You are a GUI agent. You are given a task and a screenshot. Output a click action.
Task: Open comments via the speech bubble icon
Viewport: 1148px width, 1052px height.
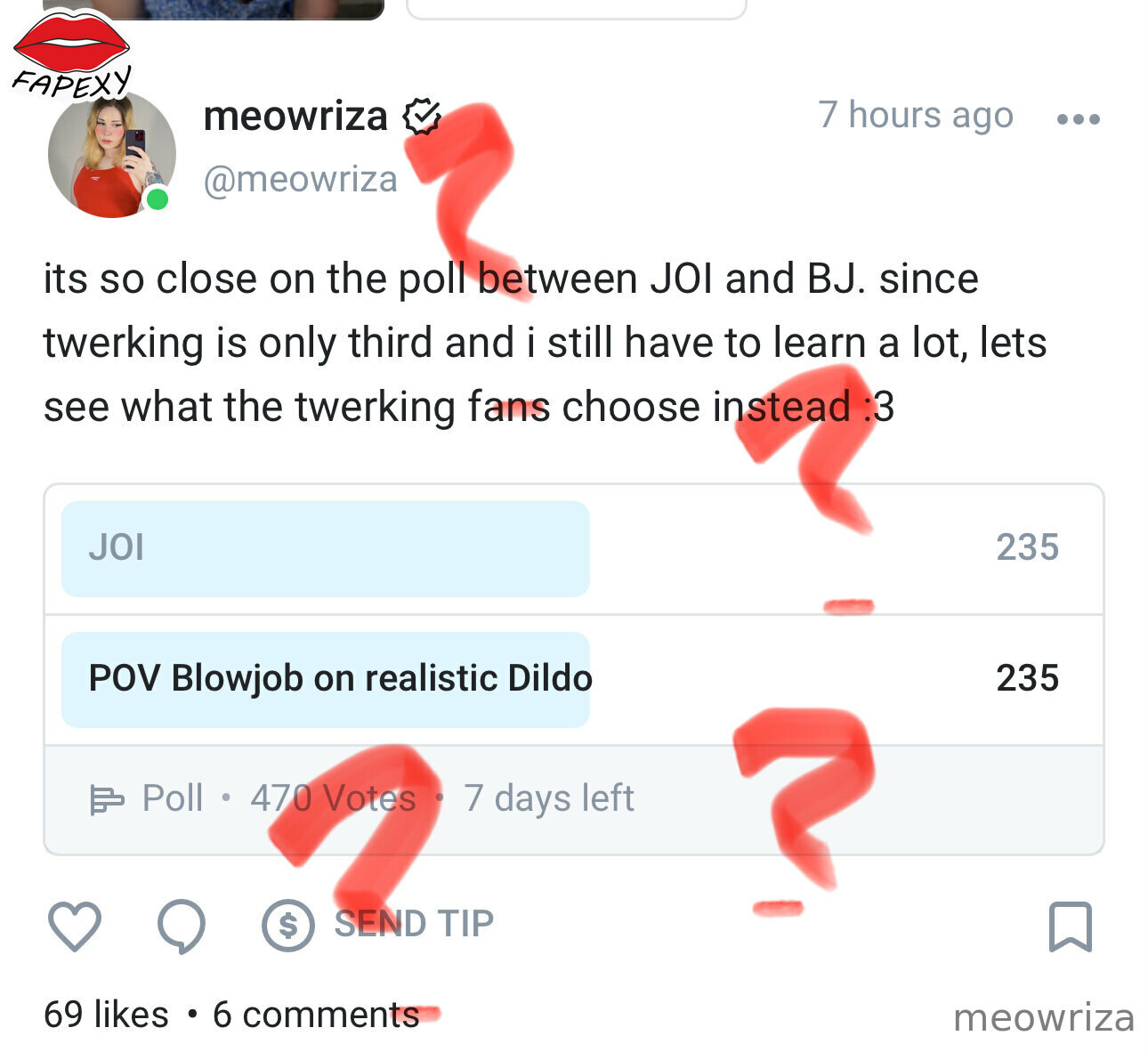tap(182, 927)
